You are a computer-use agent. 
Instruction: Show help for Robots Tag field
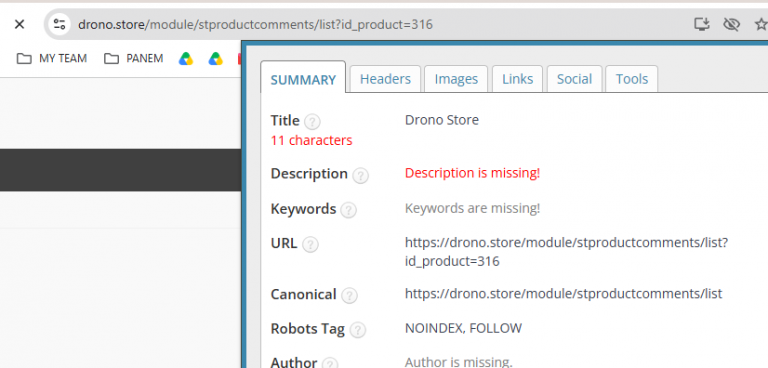[x=358, y=330]
